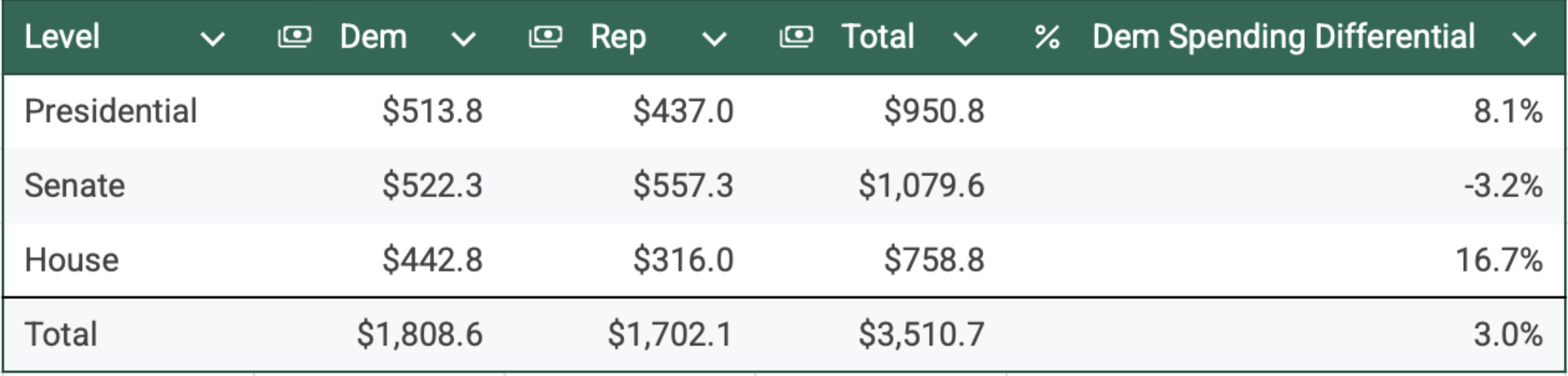Open the Total column dropdown arrow
This screenshot has width=1568, height=376.
(965, 40)
